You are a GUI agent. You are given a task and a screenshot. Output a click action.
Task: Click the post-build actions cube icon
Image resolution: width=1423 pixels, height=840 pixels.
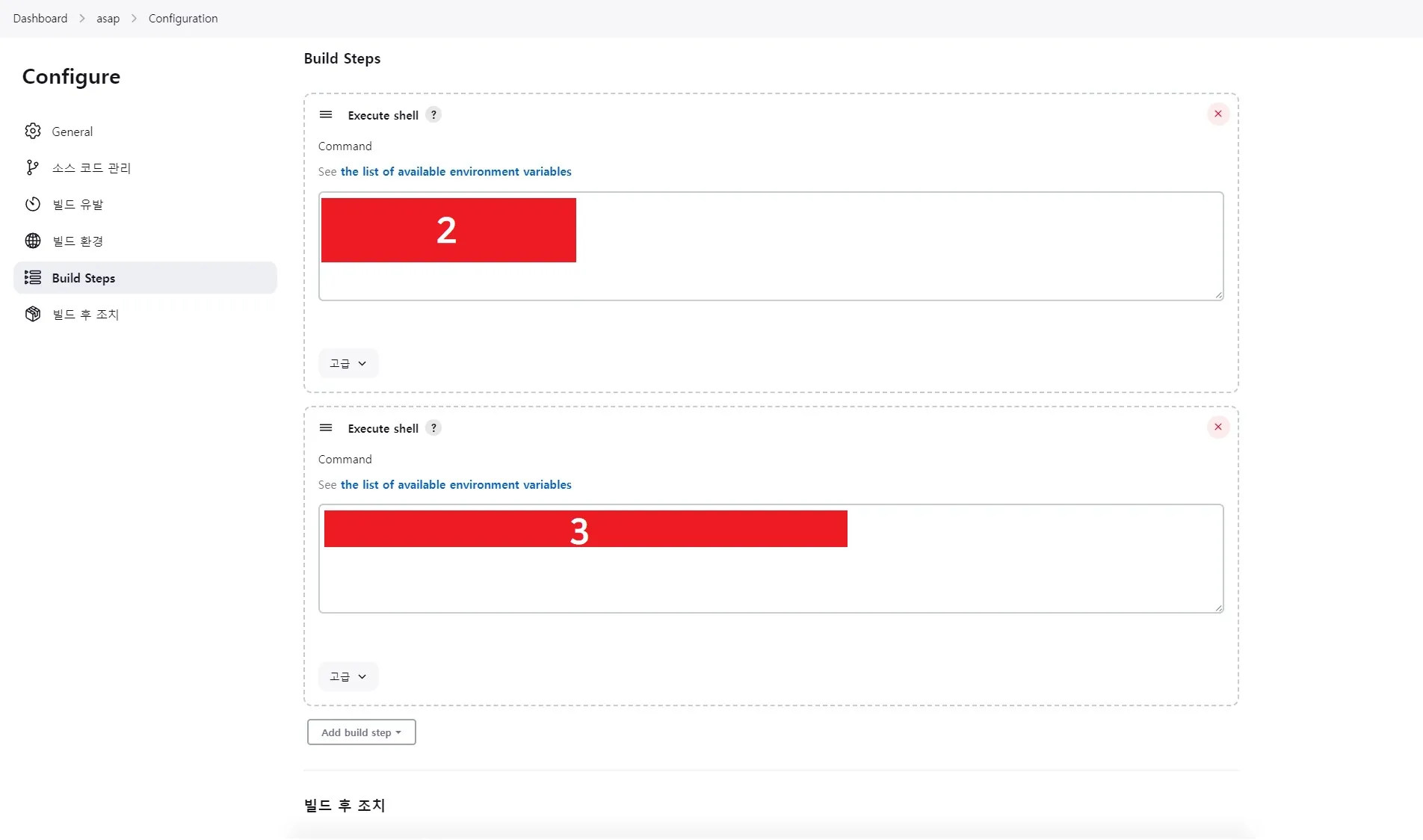33,315
